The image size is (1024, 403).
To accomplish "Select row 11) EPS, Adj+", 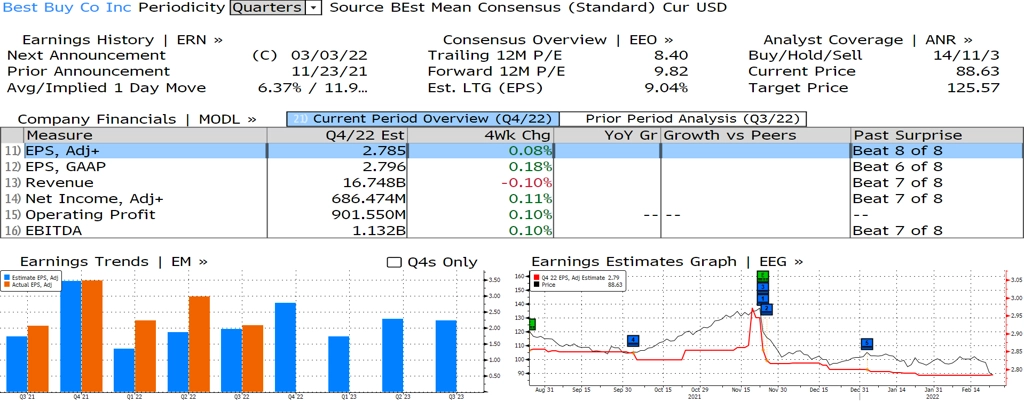I will point(511,151).
